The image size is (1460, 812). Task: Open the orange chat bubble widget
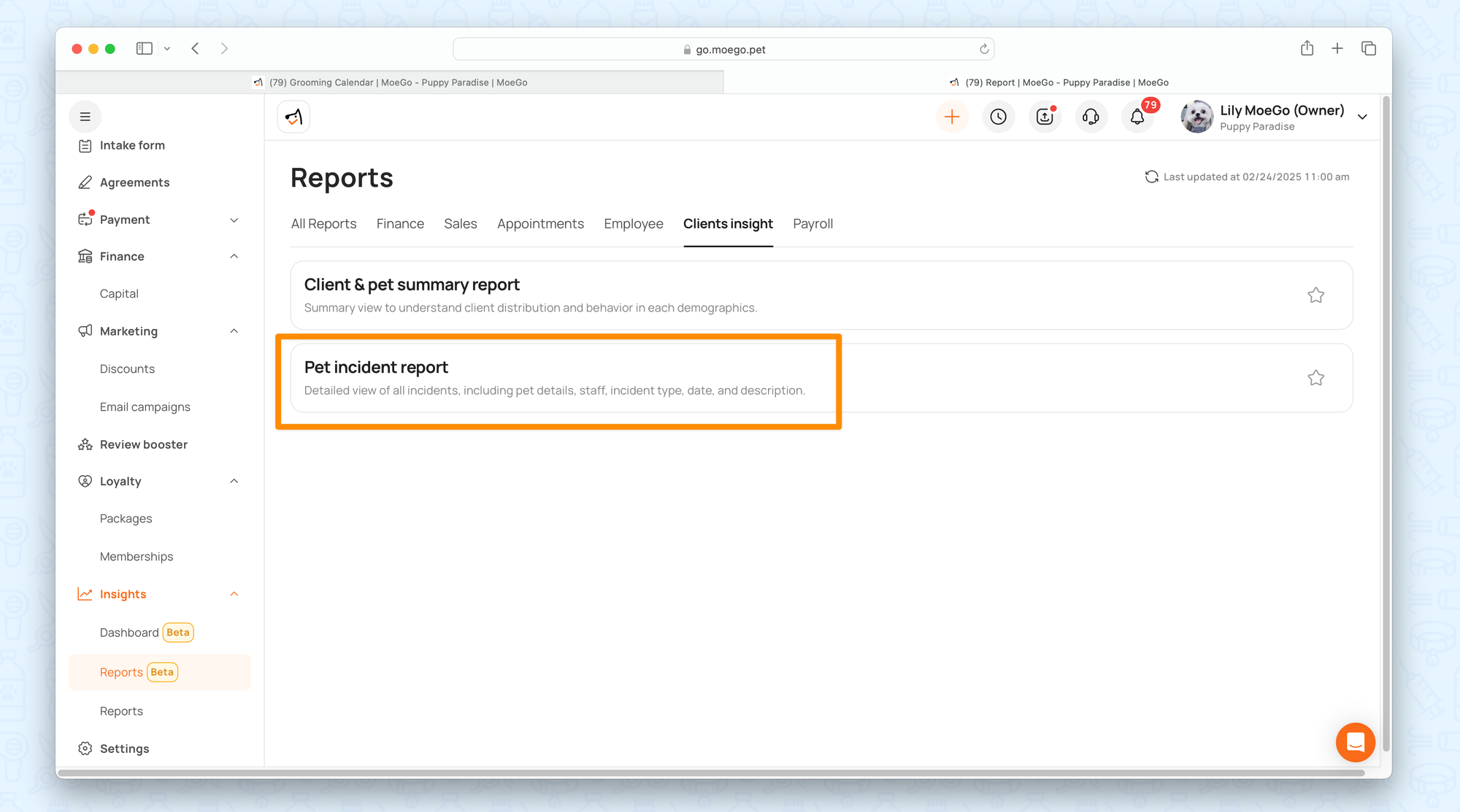pos(1355,742)
